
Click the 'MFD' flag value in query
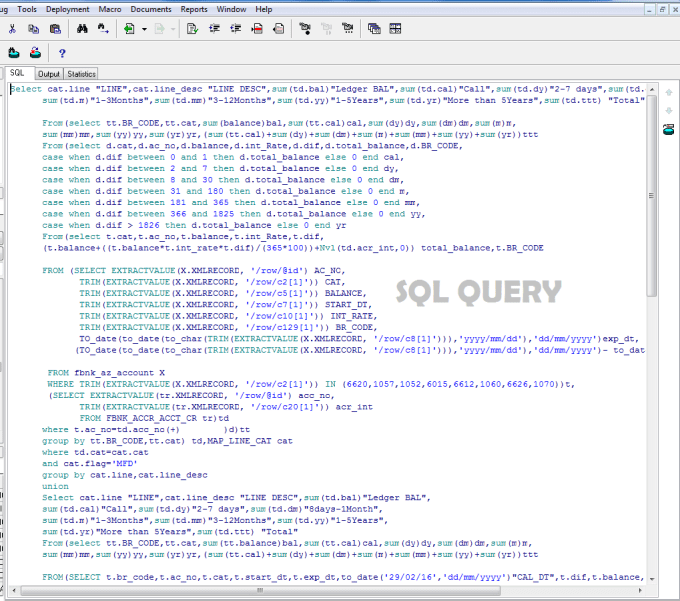point(127,464)
